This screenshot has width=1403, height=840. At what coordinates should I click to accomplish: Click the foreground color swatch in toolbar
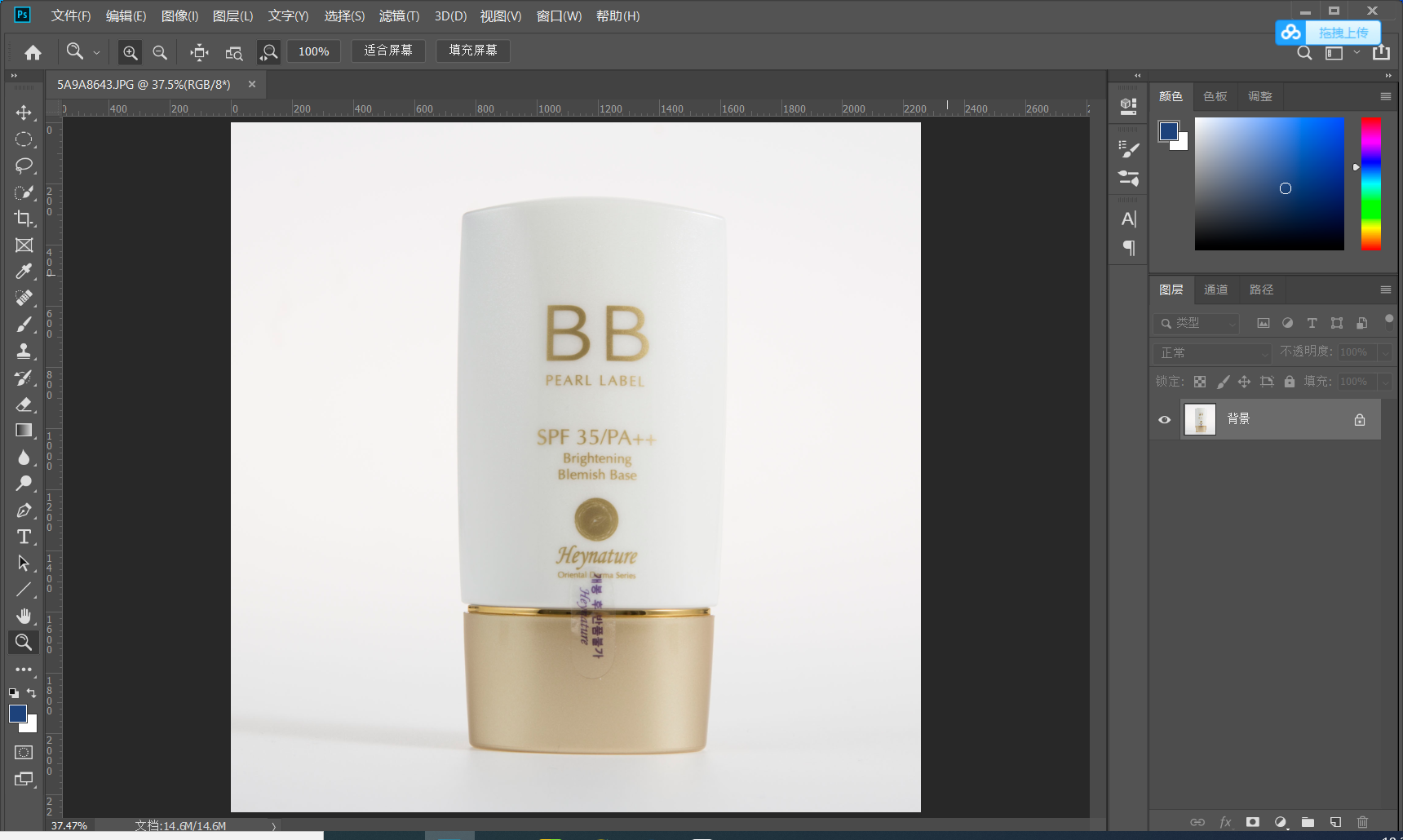click(x=18, y=714)
